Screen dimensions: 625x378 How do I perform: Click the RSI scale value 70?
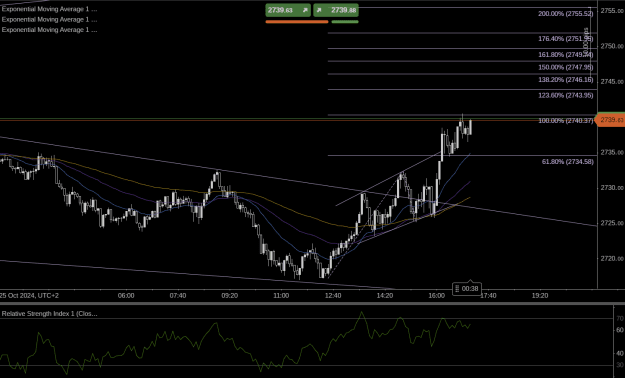click(620, 318)
